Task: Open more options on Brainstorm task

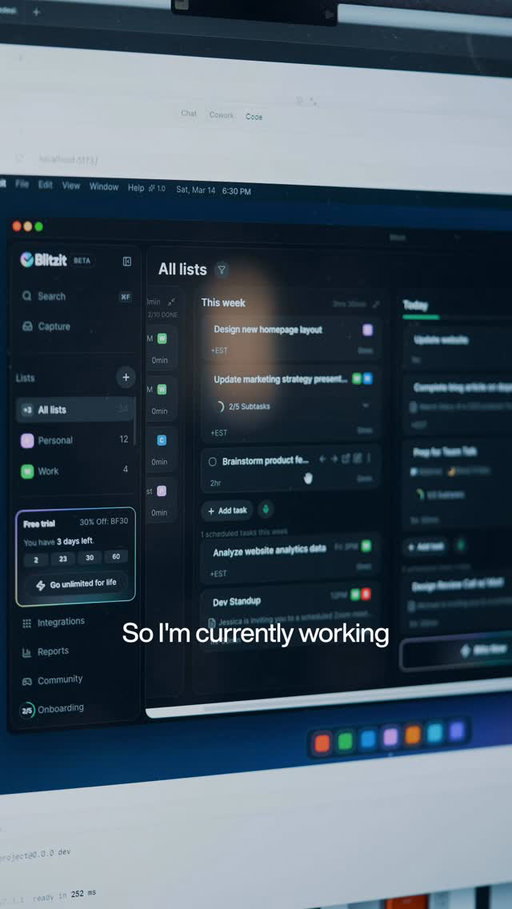Action: point(368,459)
